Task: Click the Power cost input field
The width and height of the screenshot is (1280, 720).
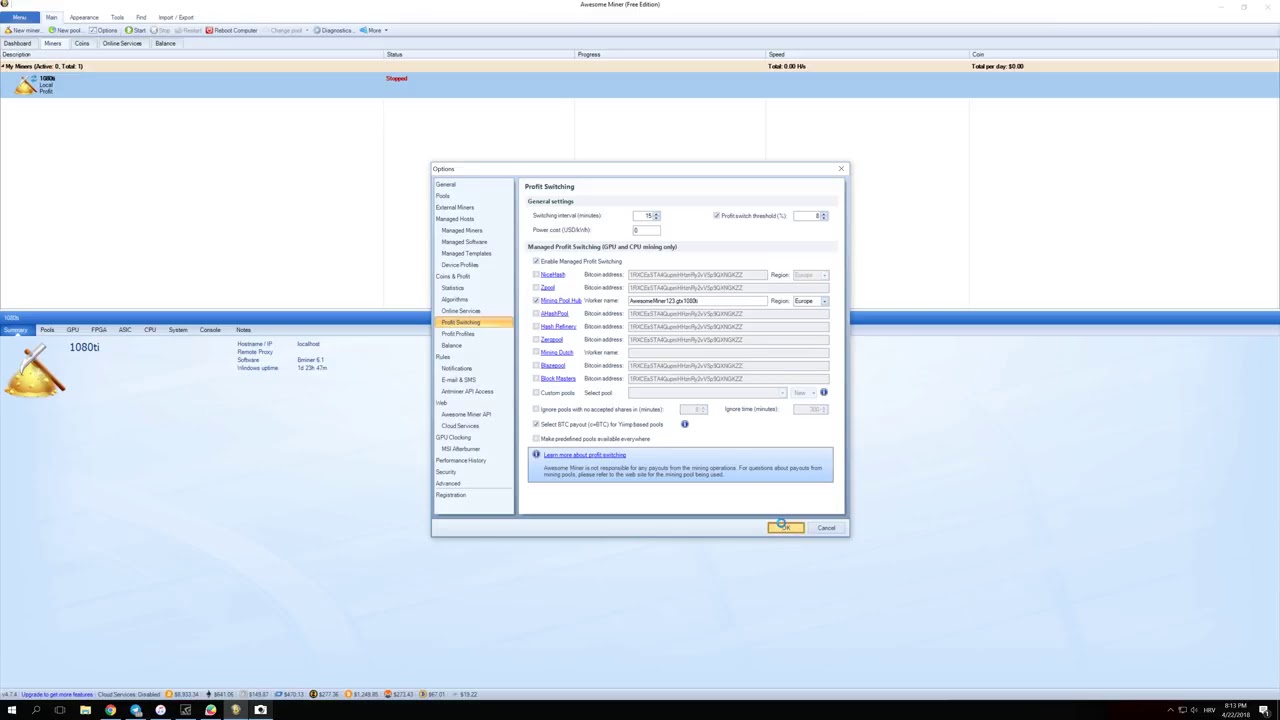Action: pyautogui.click(x=646, y=230)
